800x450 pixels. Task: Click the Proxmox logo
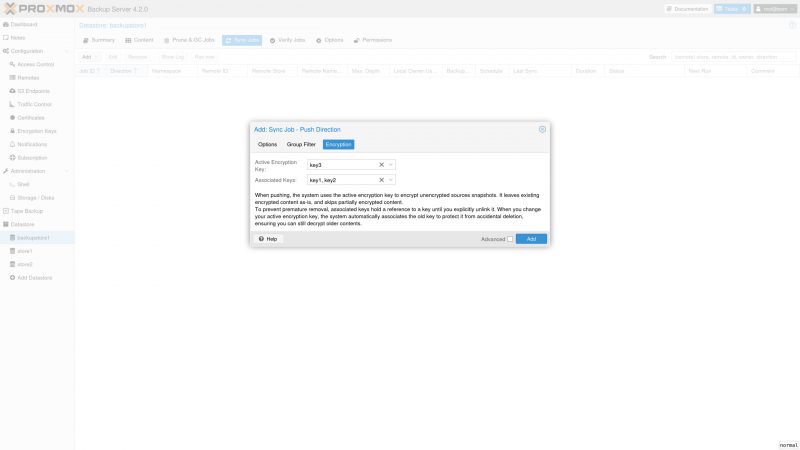click(44, 9)
